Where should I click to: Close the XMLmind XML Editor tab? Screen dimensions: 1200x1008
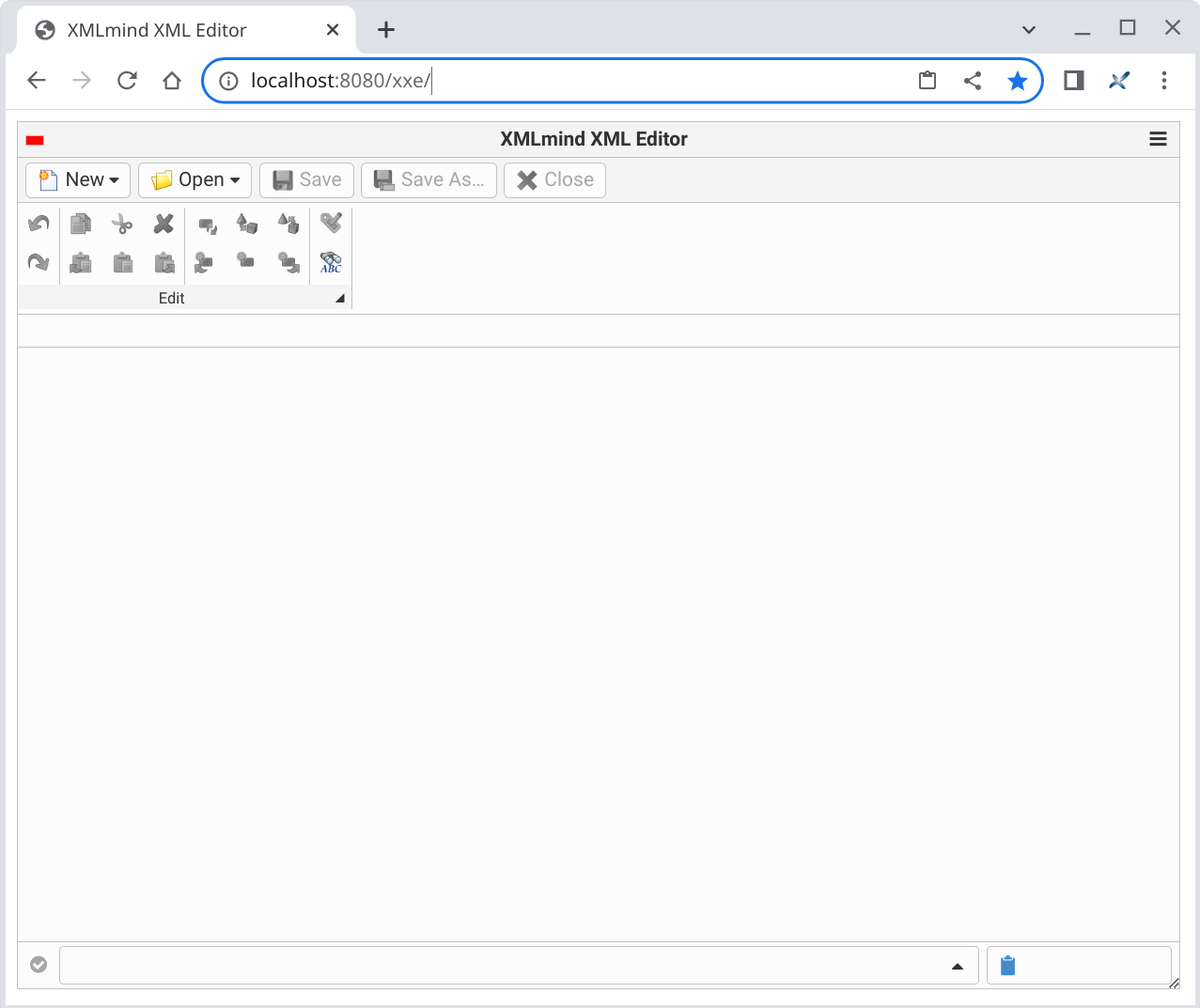[333, 30]
